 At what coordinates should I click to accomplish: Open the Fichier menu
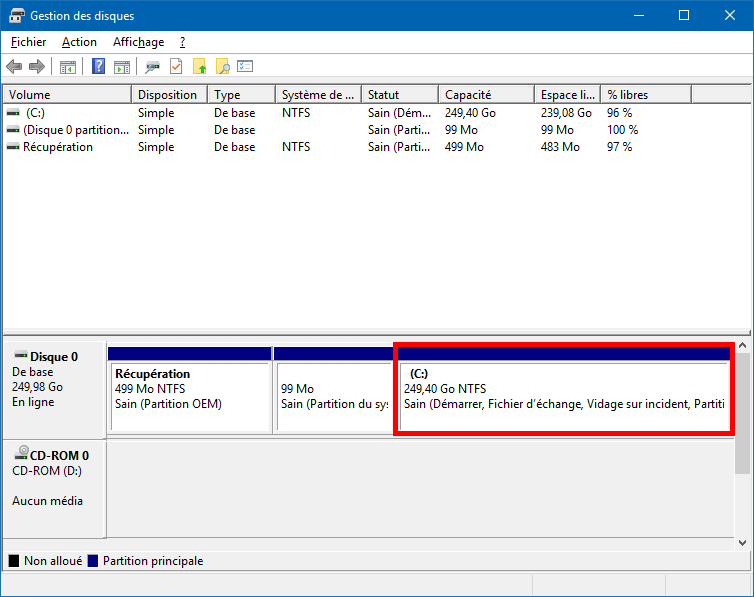[x=29, y=42]
